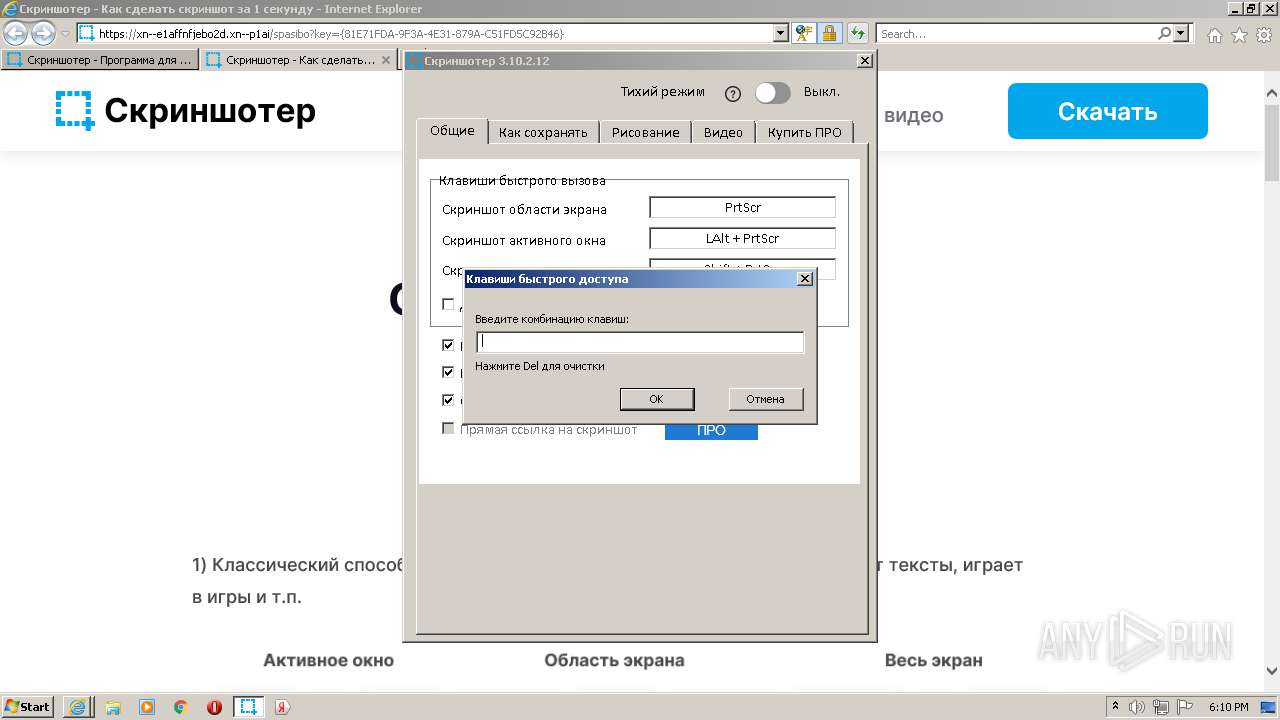Open the media player taskbar icon
This screenshot has width=1280, height=720.
point(147,707)
